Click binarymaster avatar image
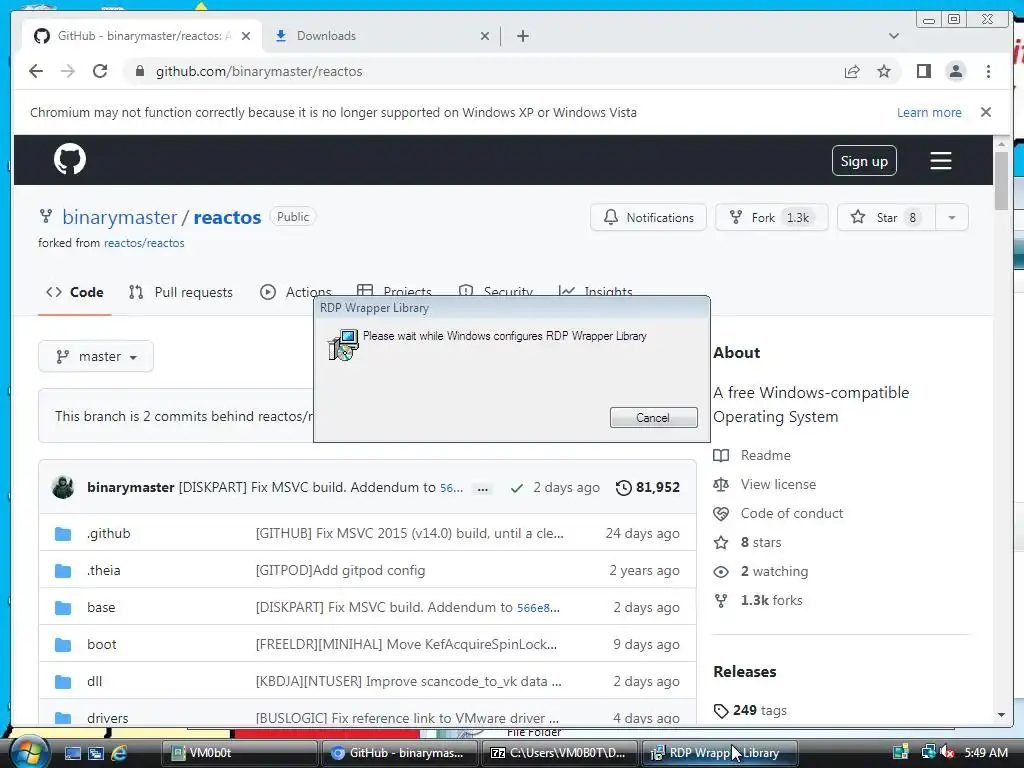 (63, 487)
